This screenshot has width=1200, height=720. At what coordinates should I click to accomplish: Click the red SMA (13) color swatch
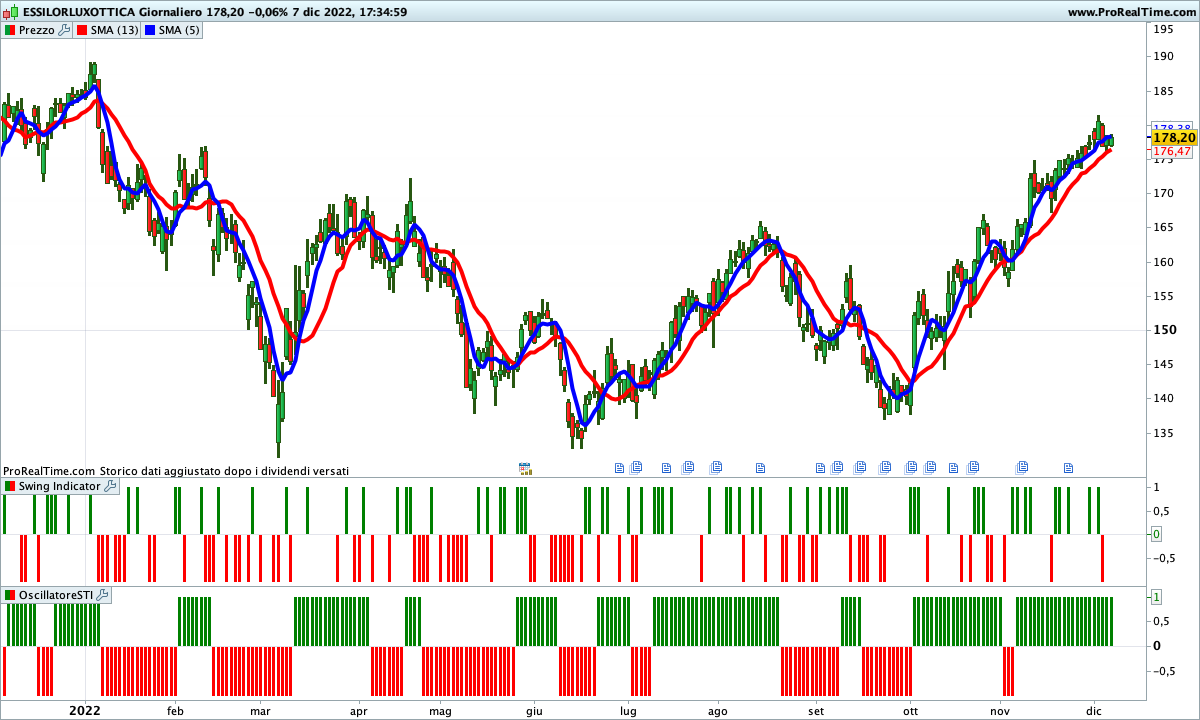point(82,30)
